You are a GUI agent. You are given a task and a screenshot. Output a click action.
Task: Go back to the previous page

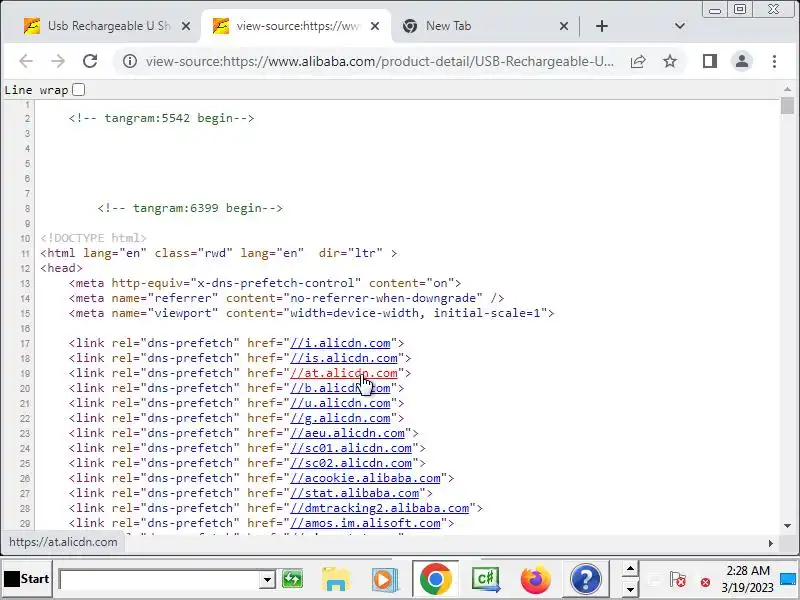click(26, 61)
